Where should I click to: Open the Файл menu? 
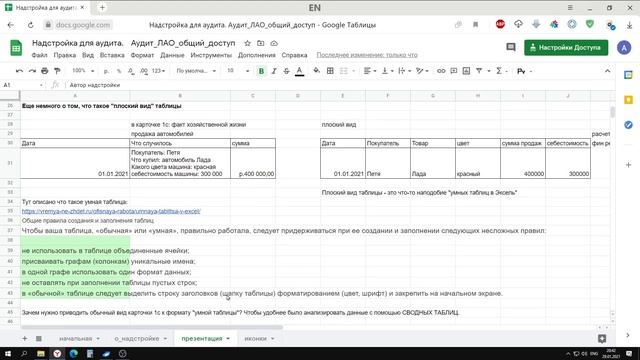coord(40,55)
